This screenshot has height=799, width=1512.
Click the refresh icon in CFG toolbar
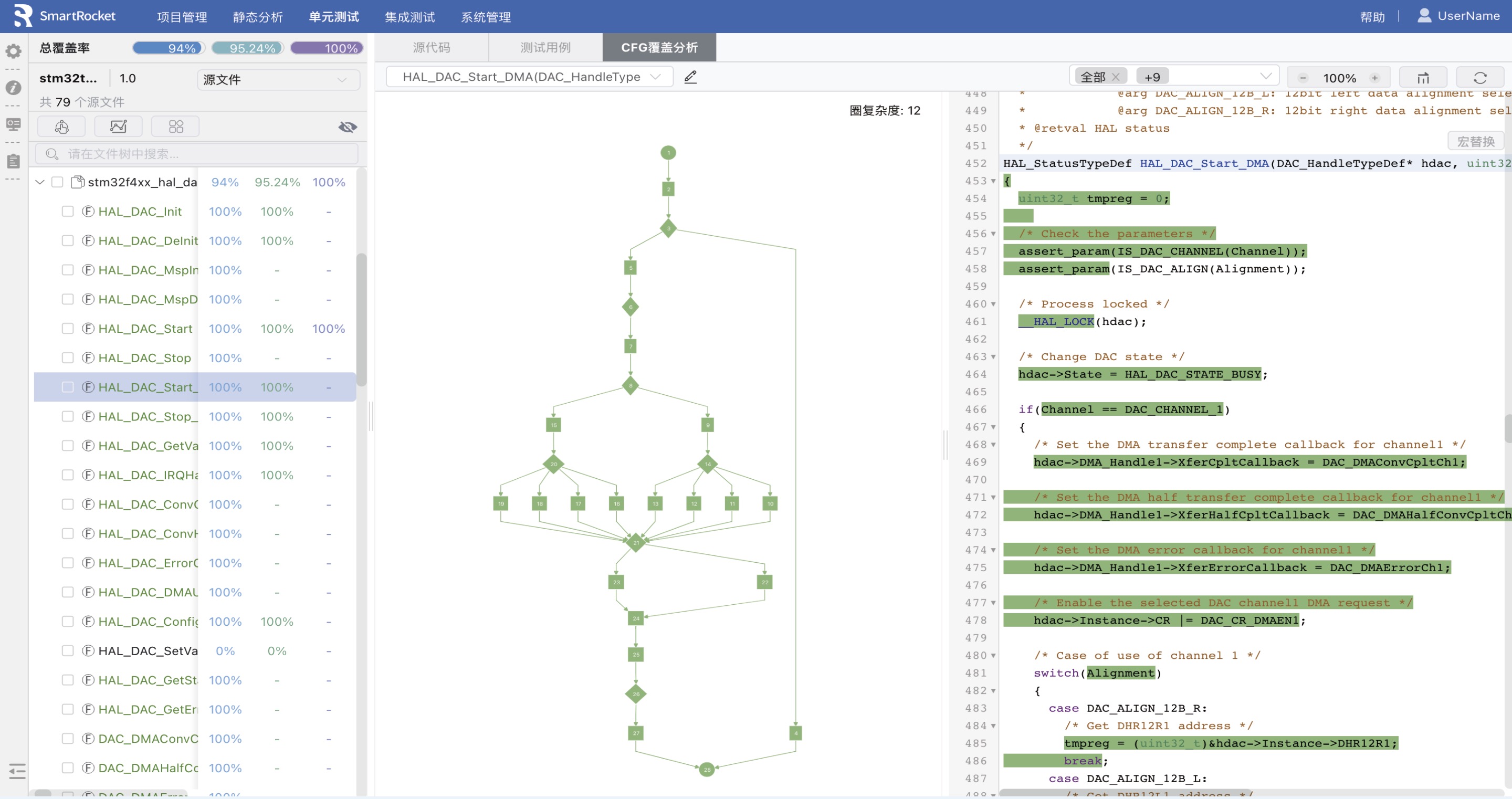click(1480, 78)
